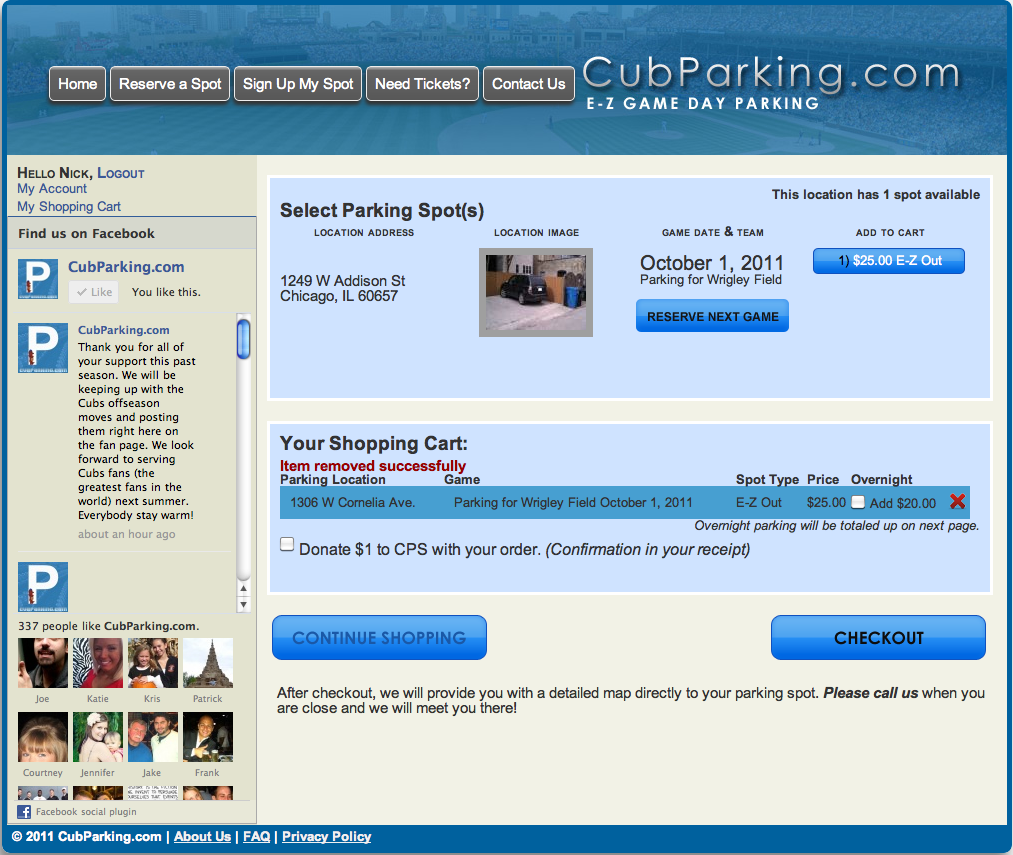Click the Facebook feed scroll down arrow
1013x855 pixels.
(244, 605)
